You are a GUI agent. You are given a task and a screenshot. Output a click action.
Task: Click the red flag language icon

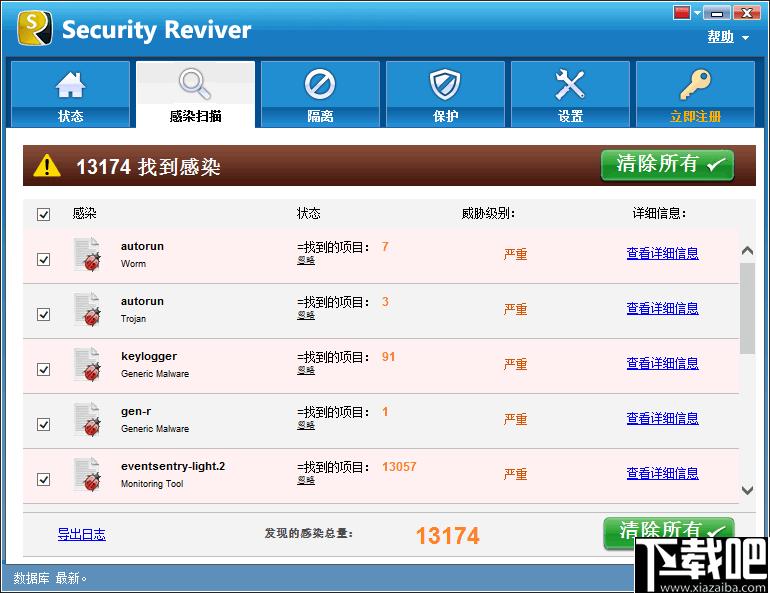click(x=682, y=12)
